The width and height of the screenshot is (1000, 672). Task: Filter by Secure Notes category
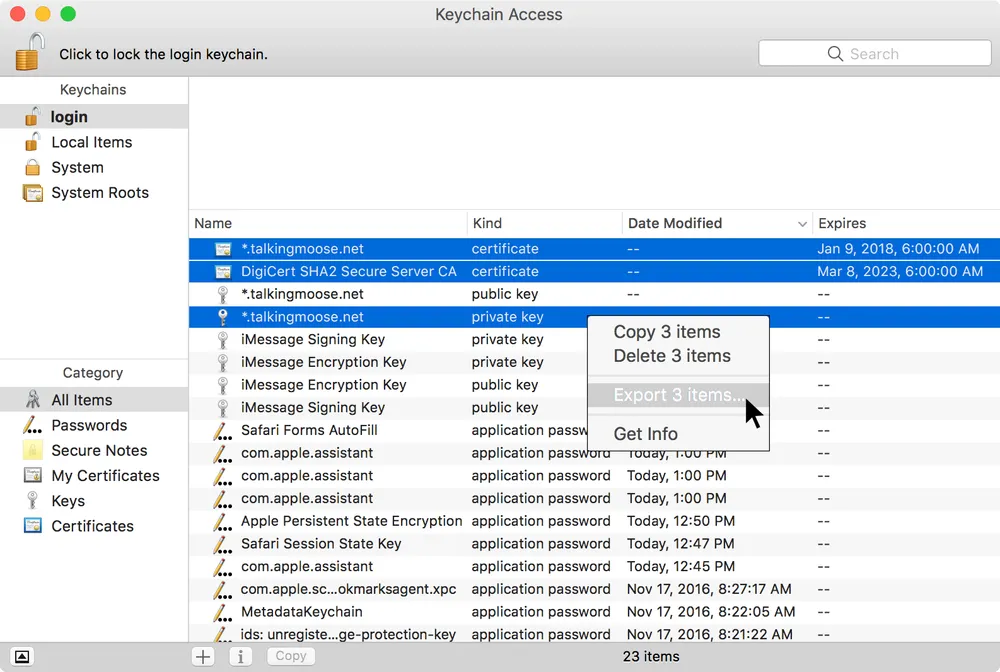(94, 450)
